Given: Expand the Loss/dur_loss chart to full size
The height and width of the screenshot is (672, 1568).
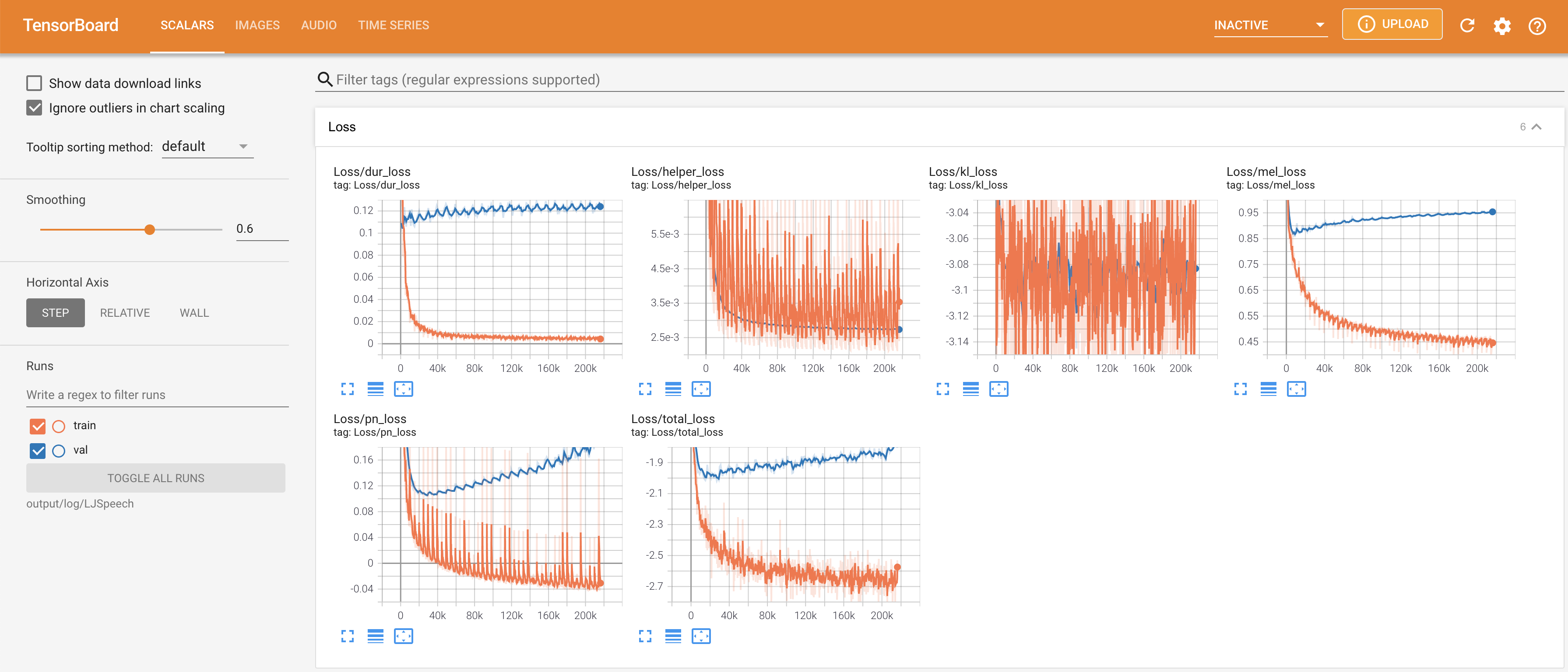Looking at the screenshot, I should pos(347,389).
